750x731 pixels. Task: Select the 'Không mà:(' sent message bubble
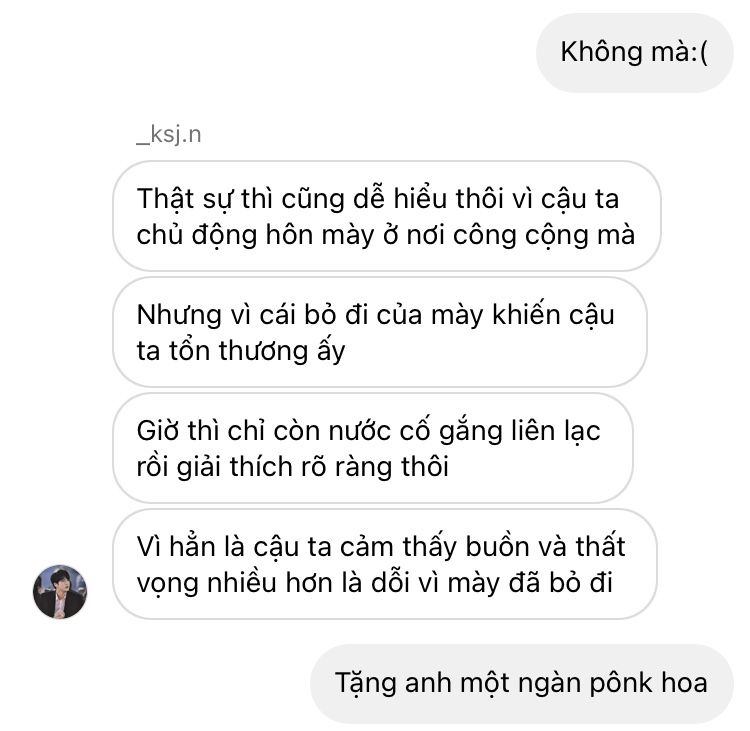tap(635, 53)
